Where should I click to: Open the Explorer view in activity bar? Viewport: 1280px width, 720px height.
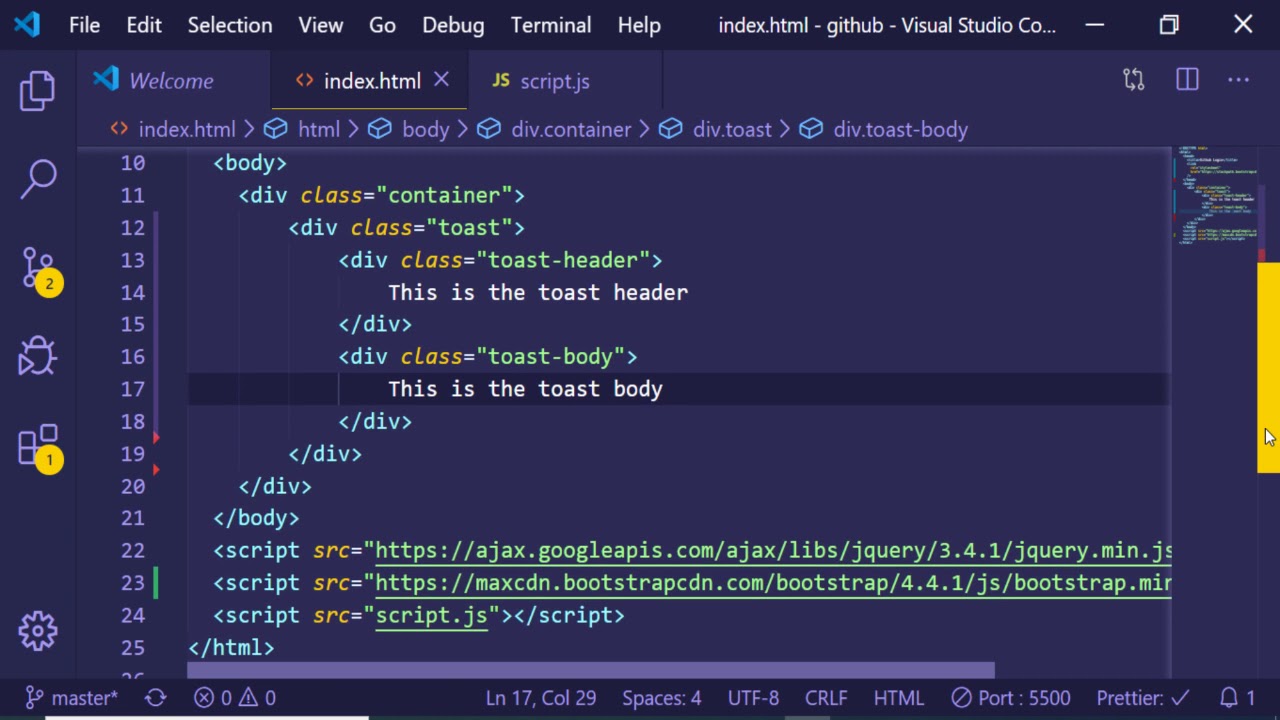coord(38,91)
